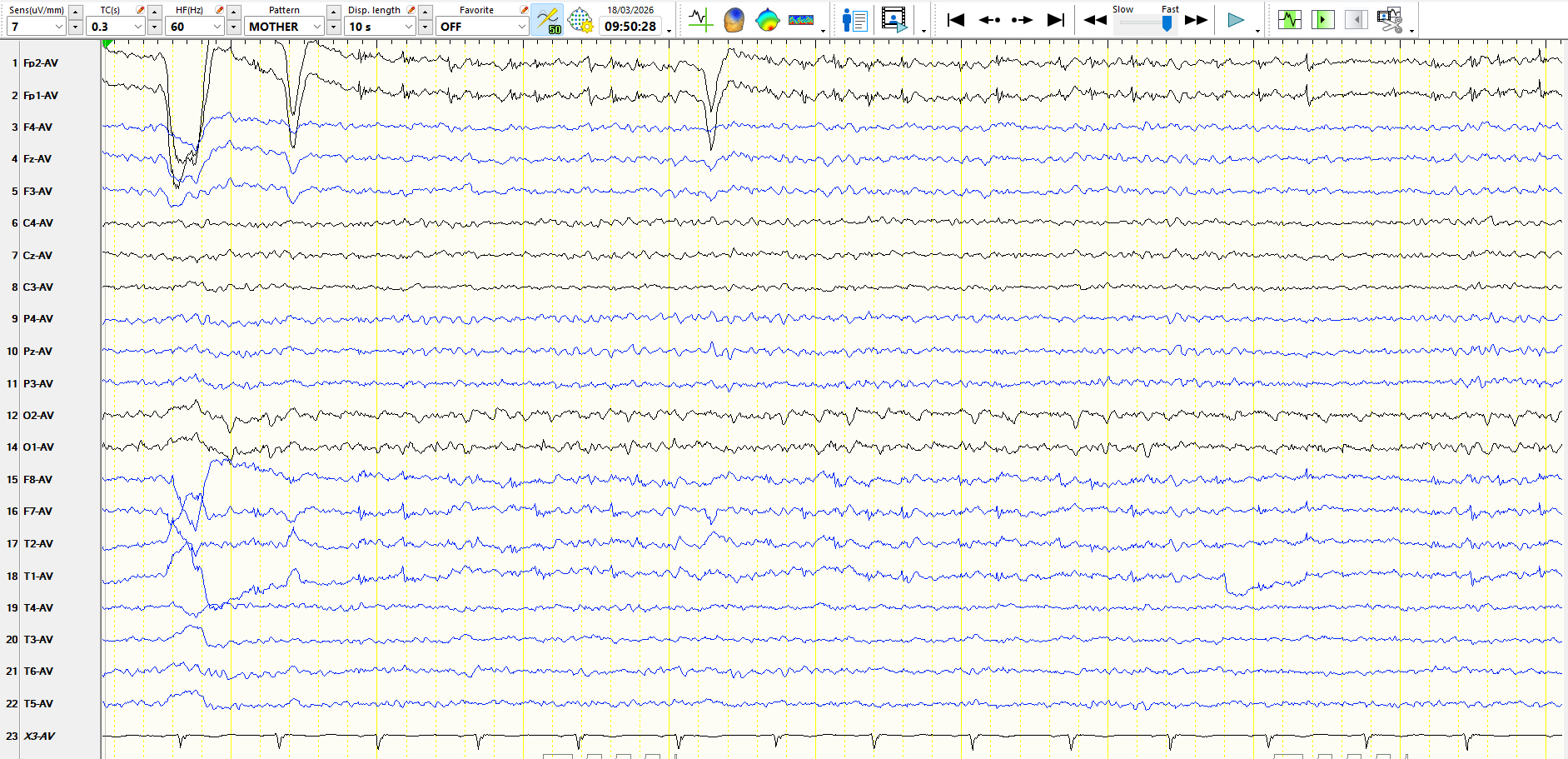Image resolution: width=1568 pixels, height=759 pixels.
Task: Step back one page
Action: (989, 19)
